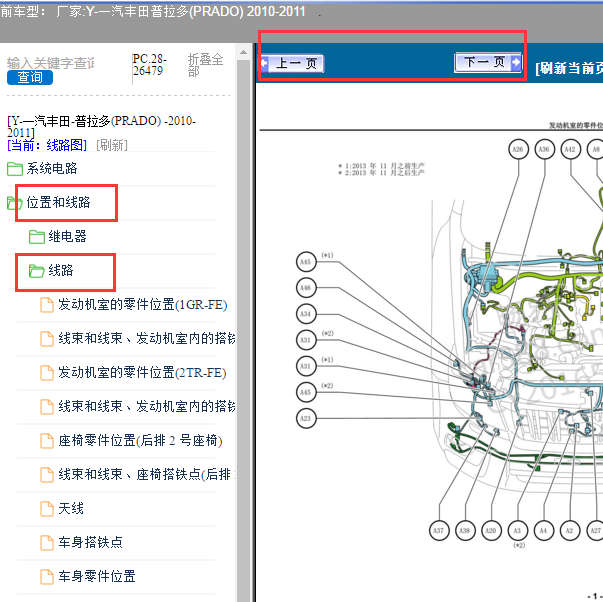This screenshot has width=603, height=602.
Task: Click connector label A4 in diagram
Action: pos(543,531)
